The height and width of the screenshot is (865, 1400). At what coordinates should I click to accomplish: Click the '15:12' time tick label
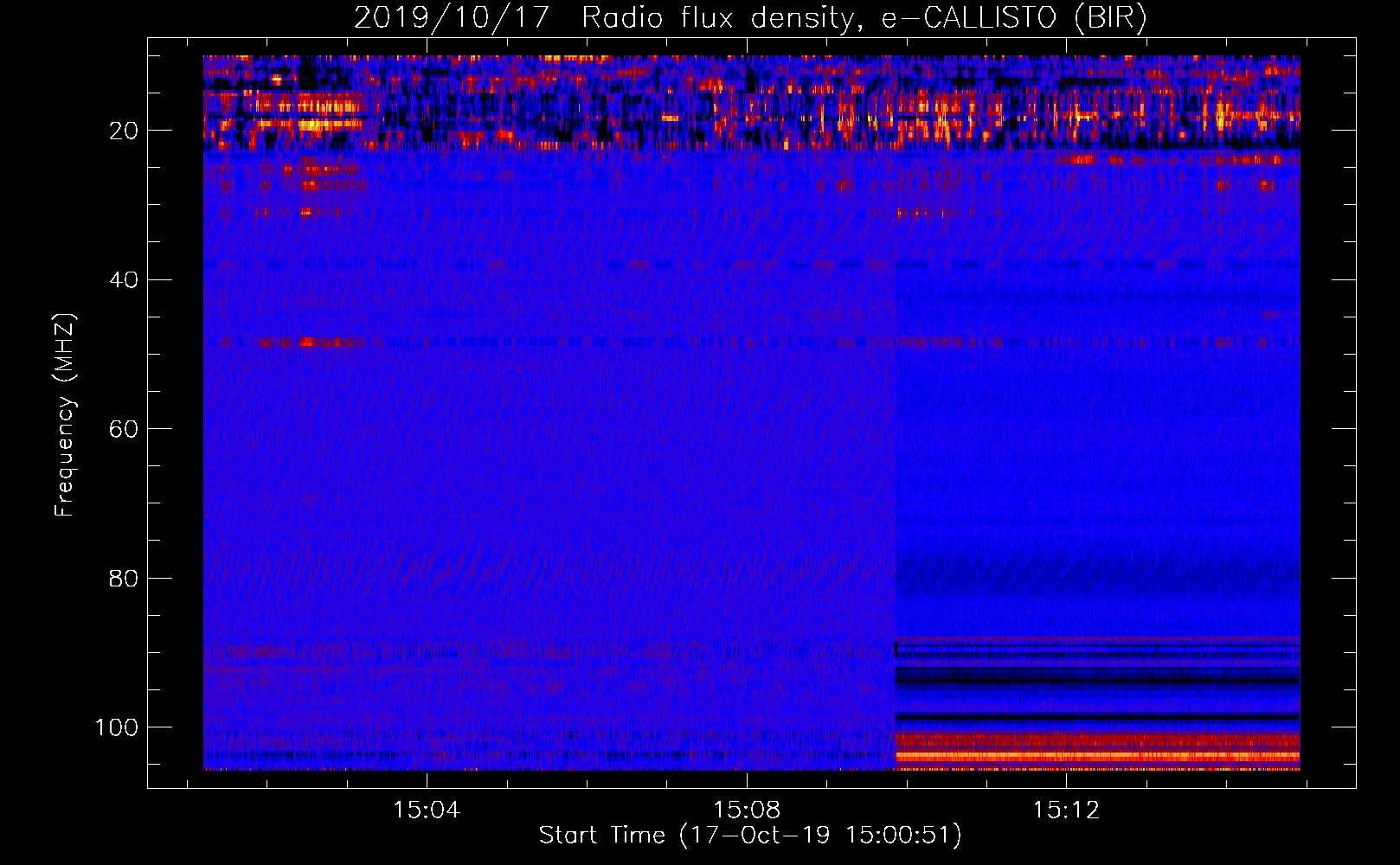coord(1066,811)
